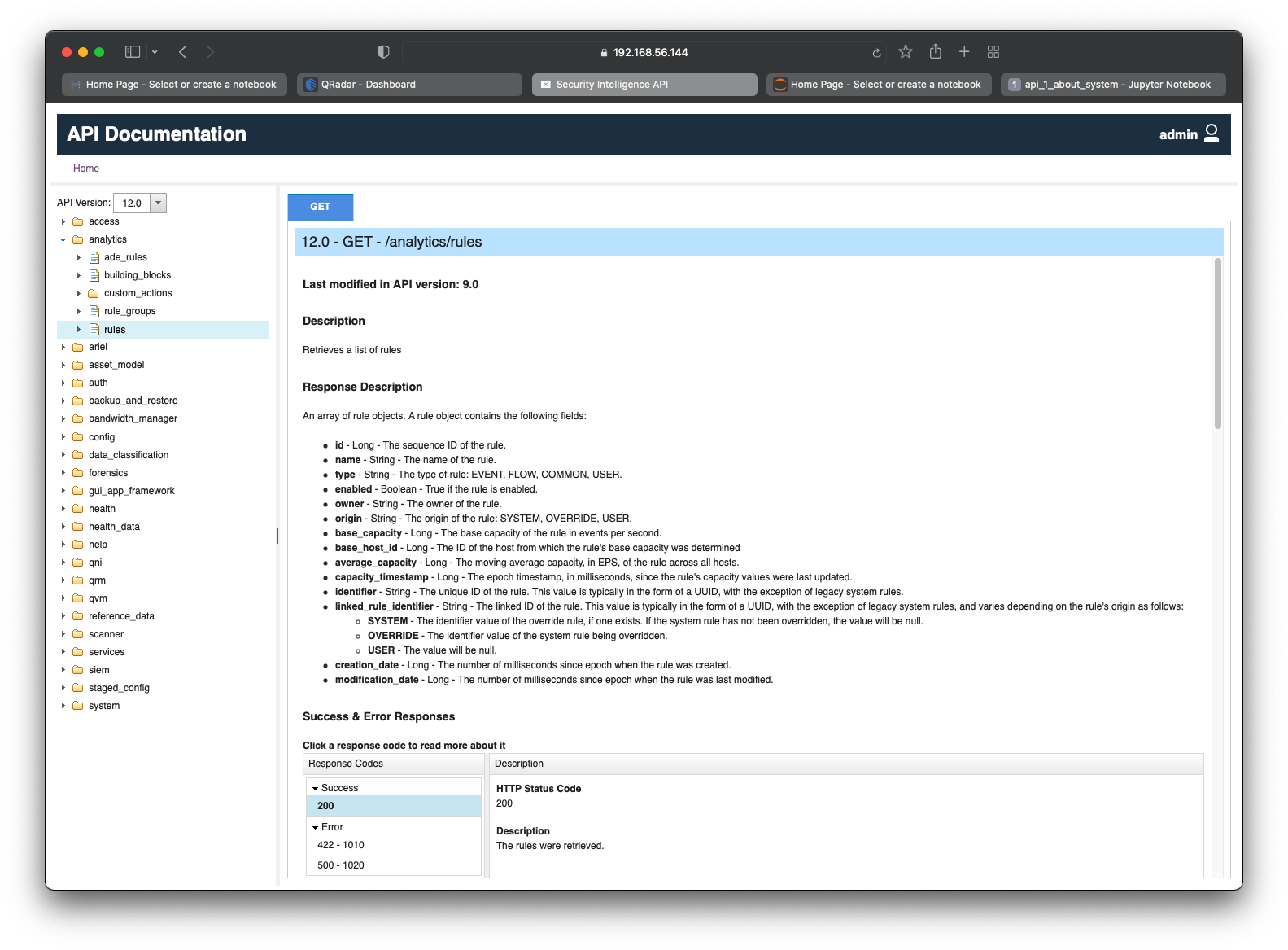Open the Safari sidebar options chevron

(155, 52)
